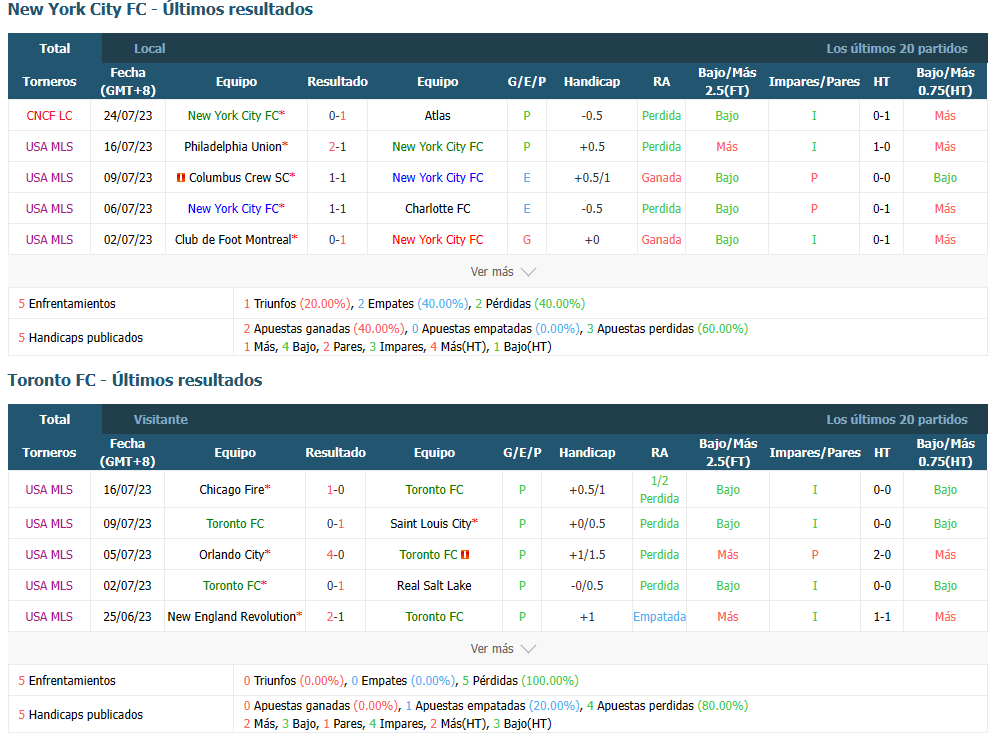This screenshot has width=993, height=739.
Task: Click New York City FC in the Atlas match row
Action: pyautogui.click(x=233, y=116)
